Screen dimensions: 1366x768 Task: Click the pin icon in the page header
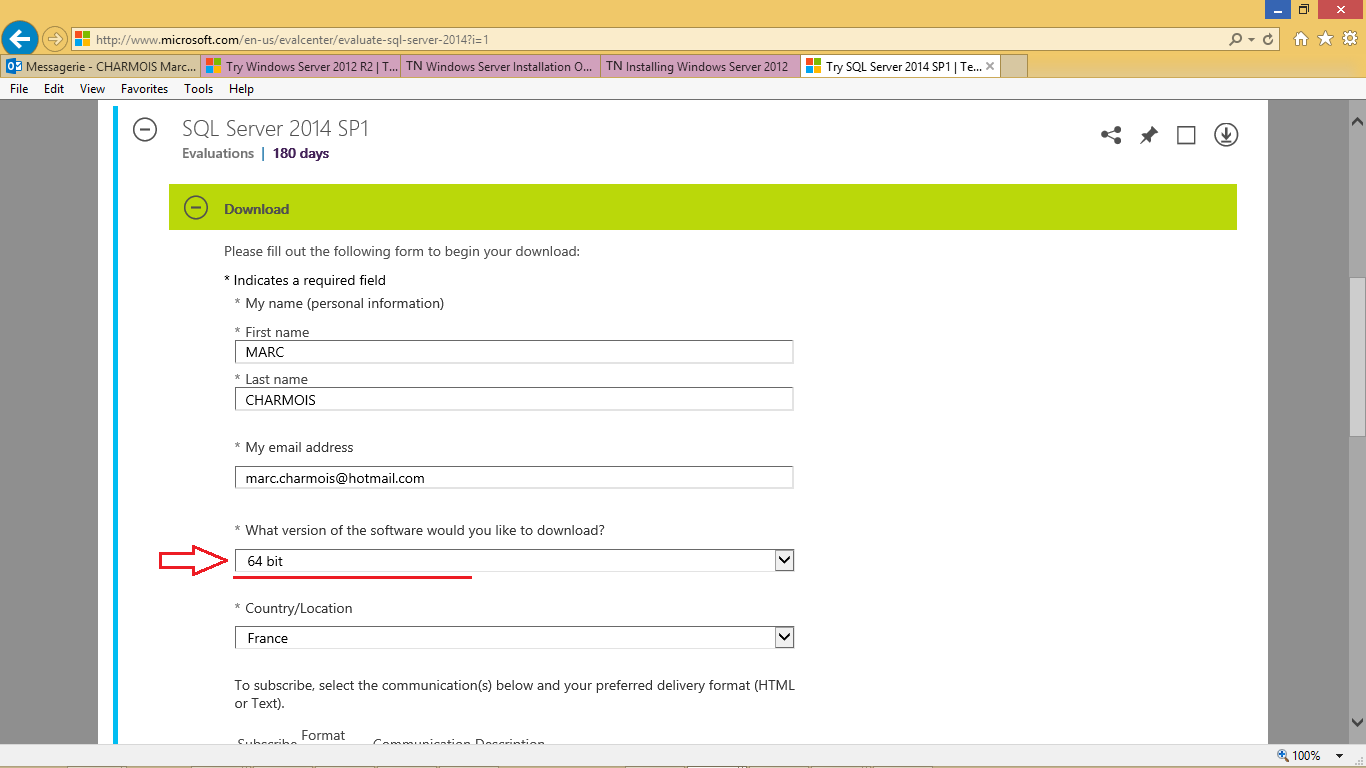point(1149,135)
